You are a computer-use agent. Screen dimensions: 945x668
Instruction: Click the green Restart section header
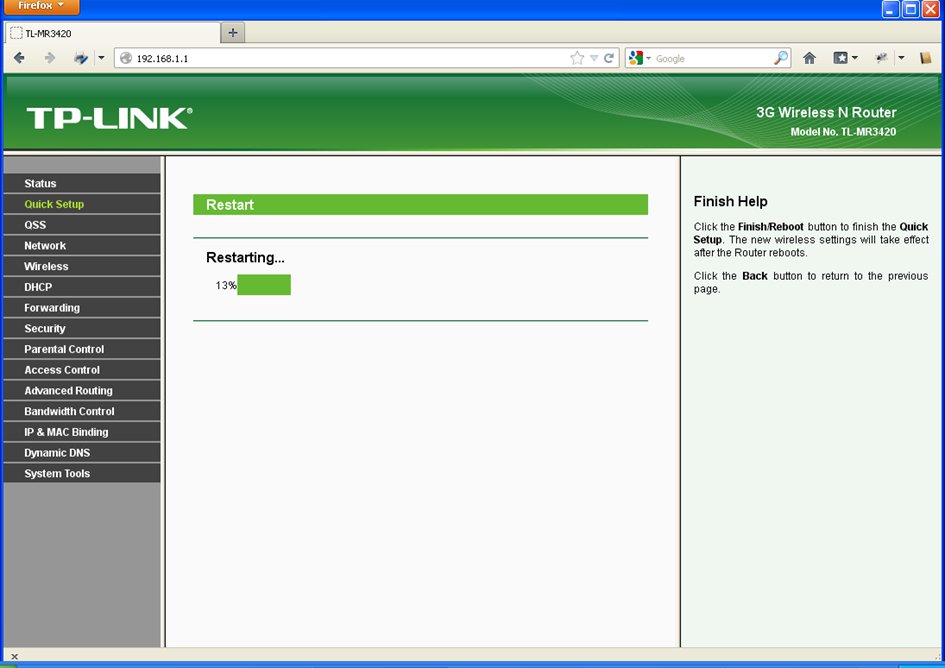tap(421, 204)
